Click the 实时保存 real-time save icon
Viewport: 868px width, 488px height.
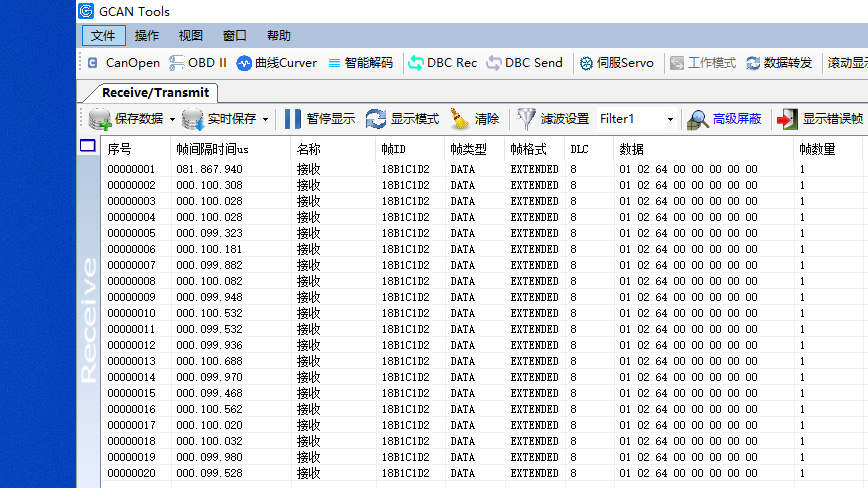pyautogui.click(x=193, y=119)
